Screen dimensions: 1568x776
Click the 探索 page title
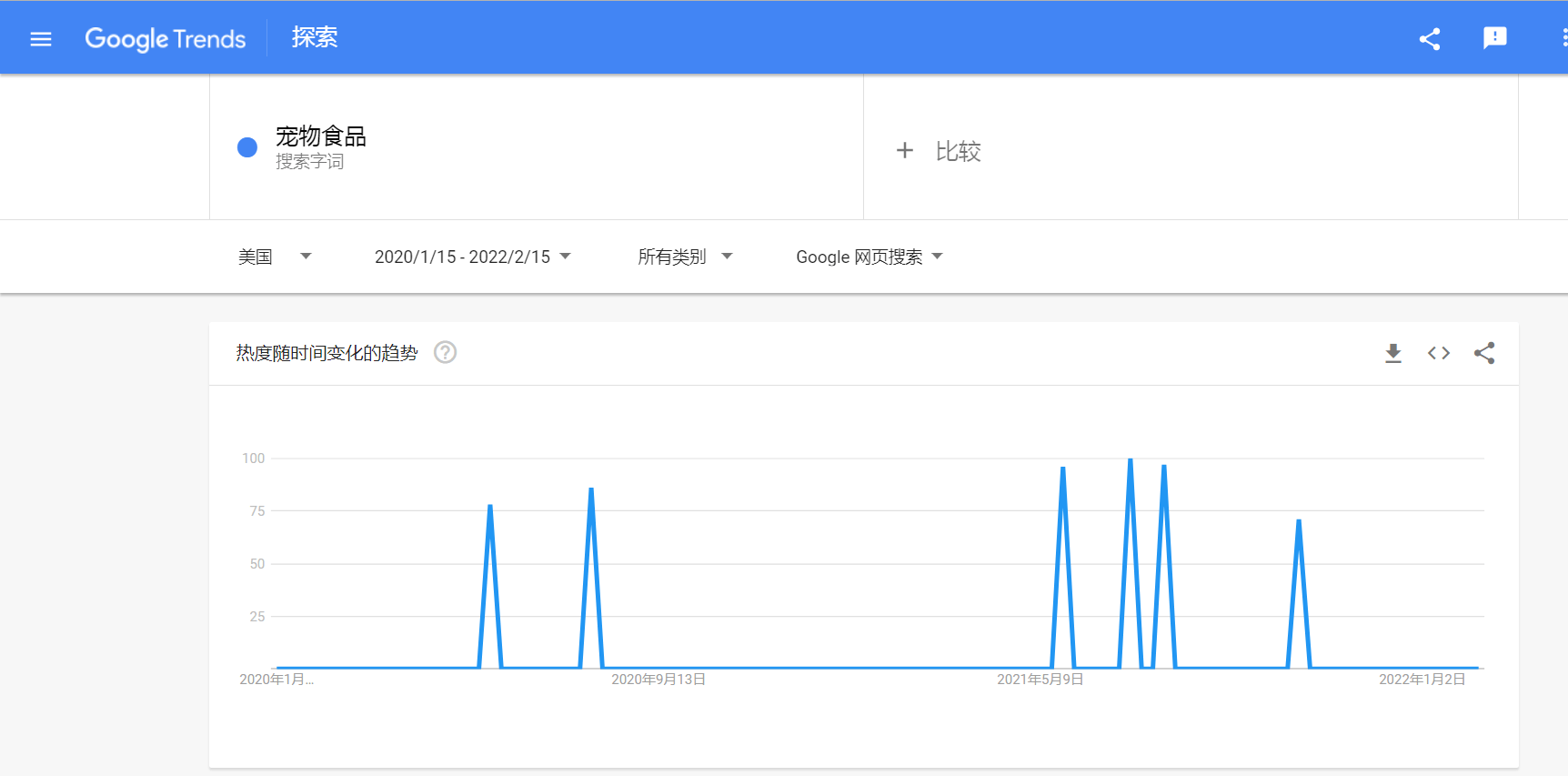(x=315, y=37)
